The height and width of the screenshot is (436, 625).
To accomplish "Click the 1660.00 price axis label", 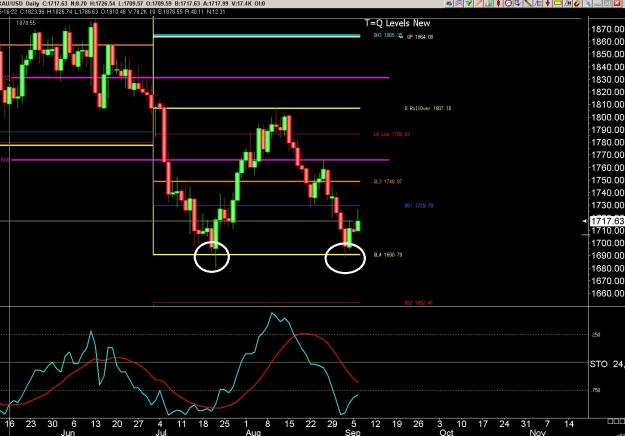I will tap(607, 293).
